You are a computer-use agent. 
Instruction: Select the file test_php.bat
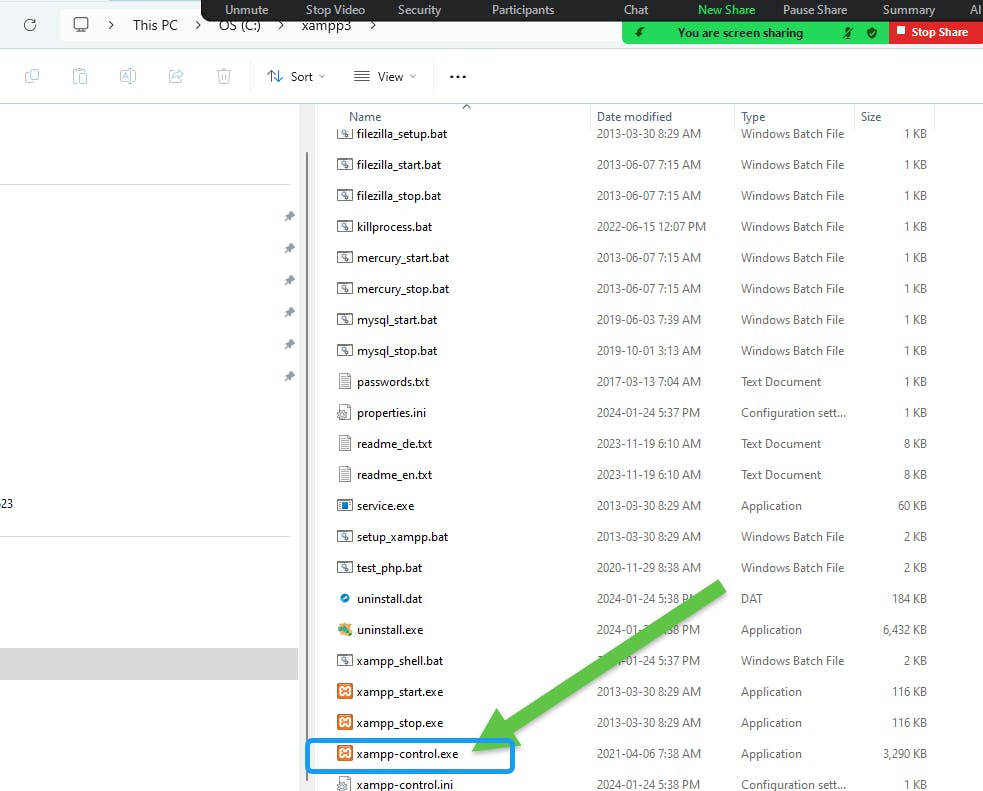(x=389, y=568)
